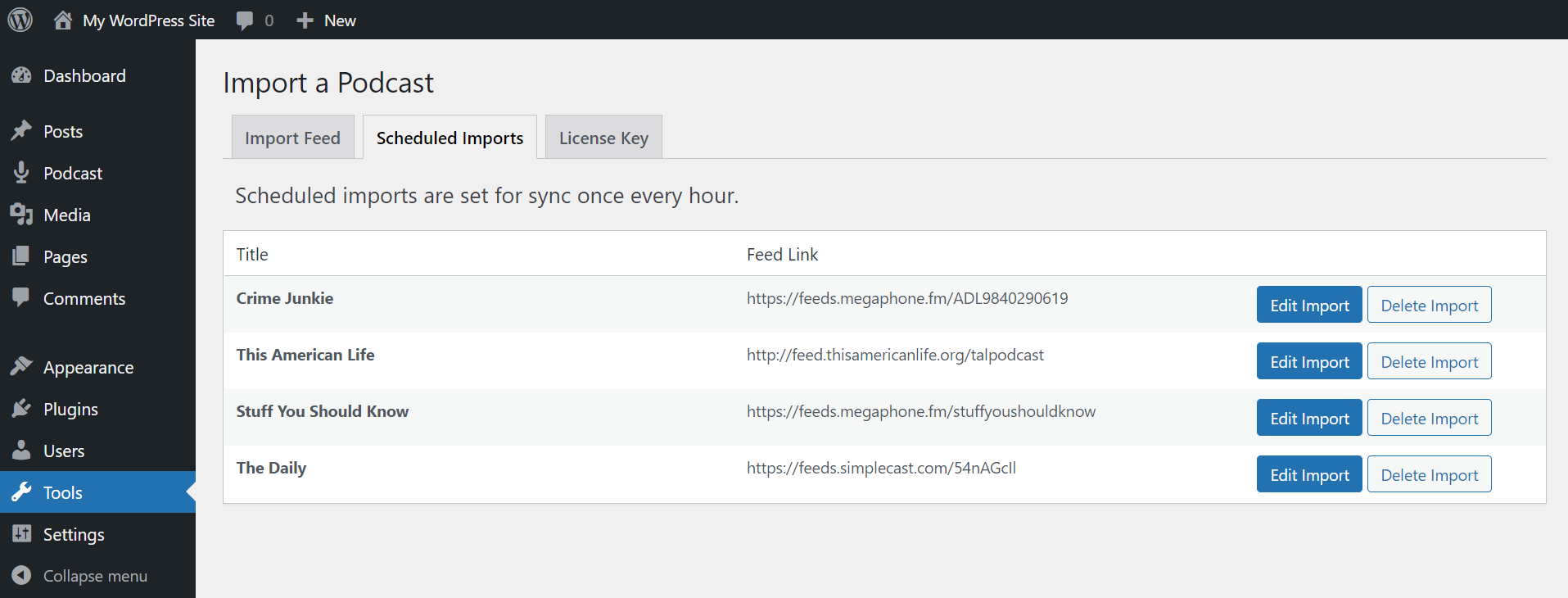Image resolution: width=1568 pixels, height=598 pixels.
Task: Open the New content menu
Action: pos(340,20)
